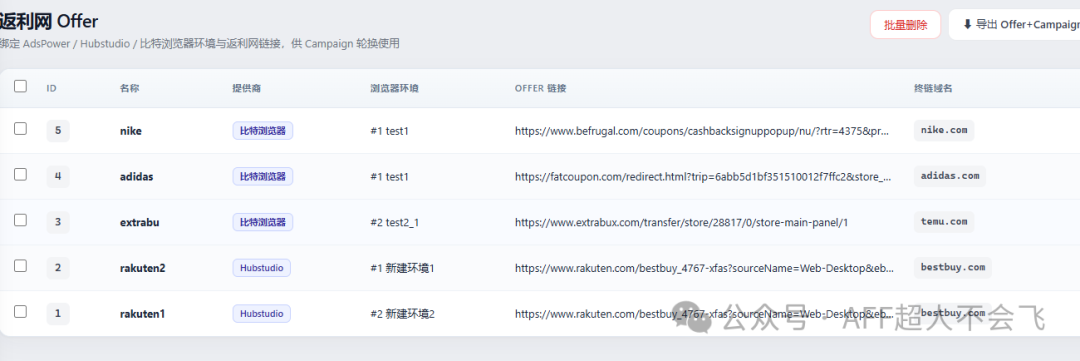The width and height of the screenshot is (1080, 361).
Task: Click the 导出 Offer+Campaign button
Action: 1014,25
